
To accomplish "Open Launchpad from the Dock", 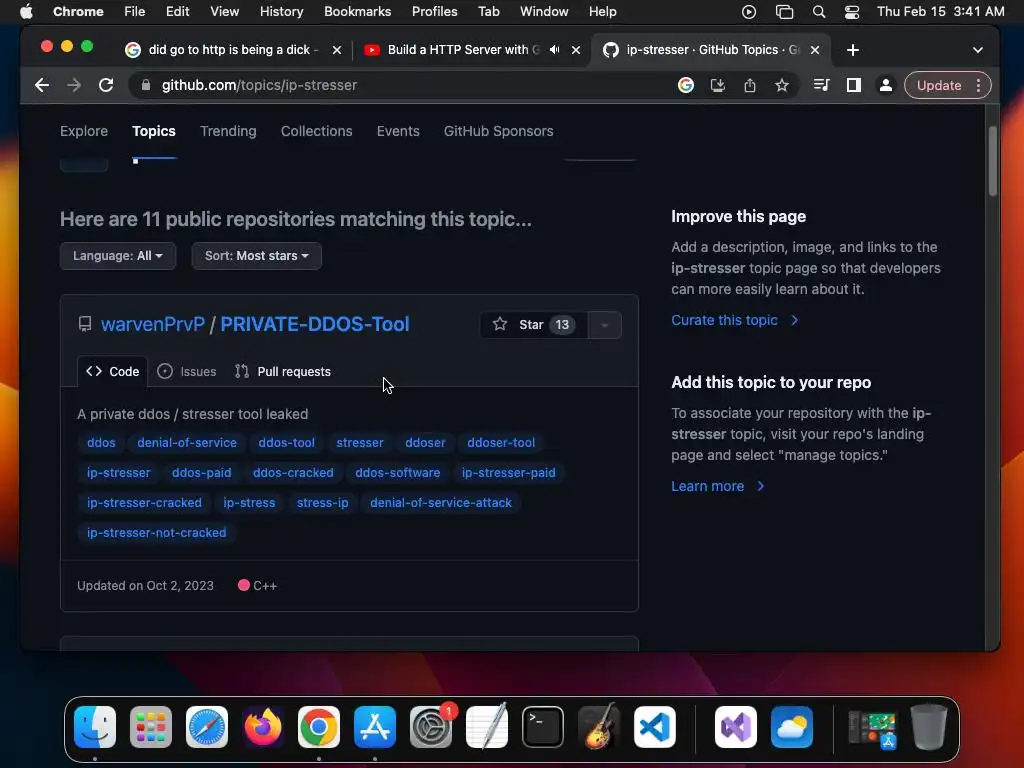I will coord(151,727).
